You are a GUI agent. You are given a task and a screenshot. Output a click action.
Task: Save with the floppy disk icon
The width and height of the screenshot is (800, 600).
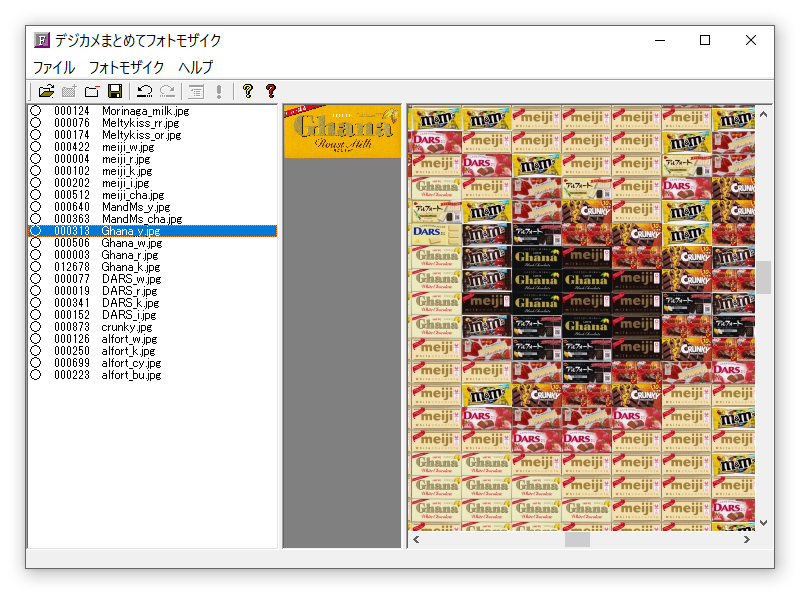[x=115, y=91]
